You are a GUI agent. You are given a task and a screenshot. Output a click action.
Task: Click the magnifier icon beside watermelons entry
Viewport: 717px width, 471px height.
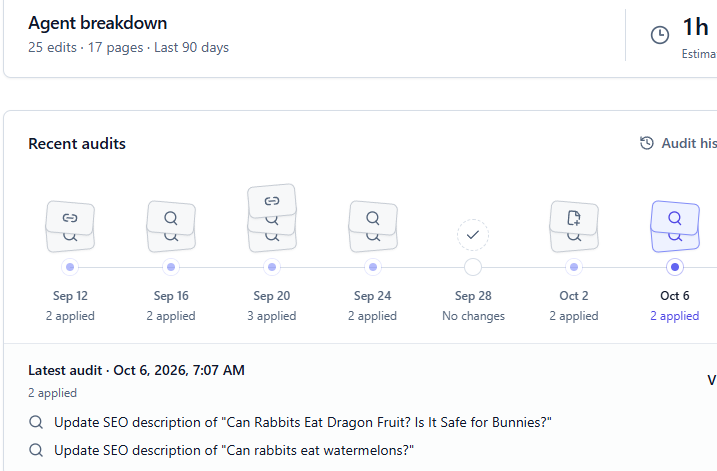(36, 450)
